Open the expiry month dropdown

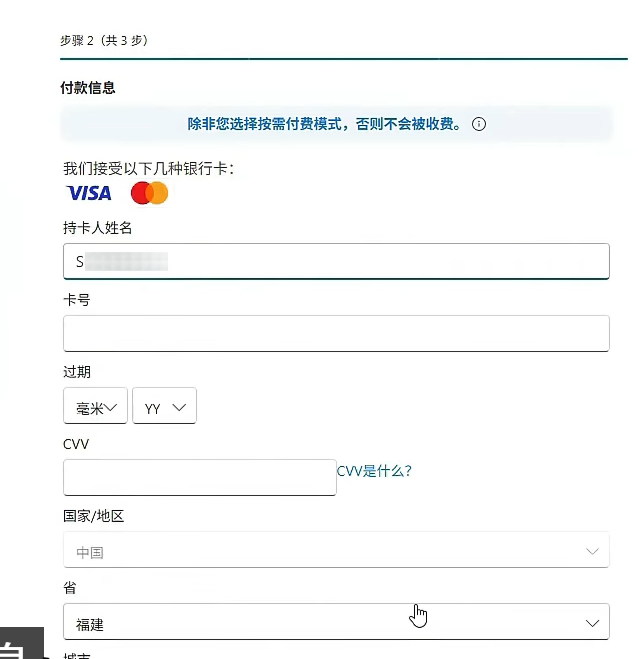tap(95, 407)
